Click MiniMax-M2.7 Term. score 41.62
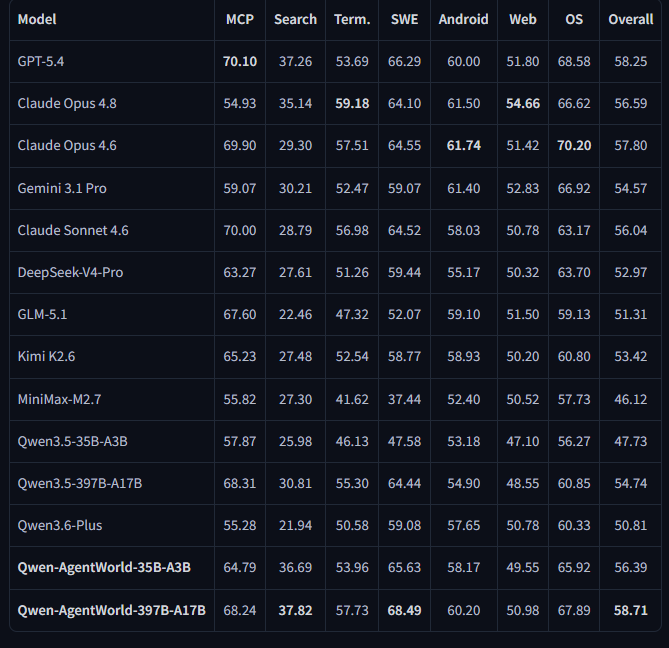Viewport: 669px width, 648px height. [x=352, y=399]
